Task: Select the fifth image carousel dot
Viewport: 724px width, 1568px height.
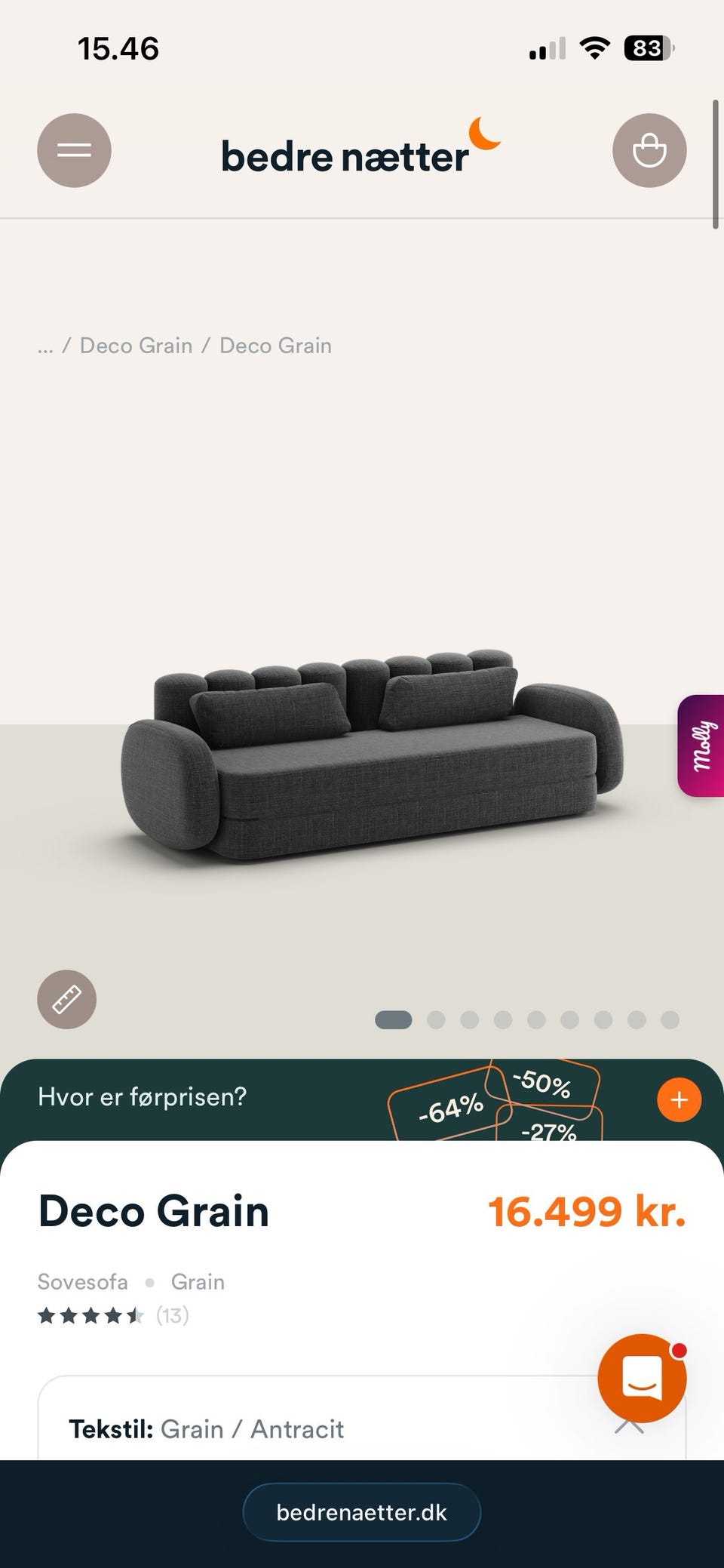Action: click(x=536, y=1020)
